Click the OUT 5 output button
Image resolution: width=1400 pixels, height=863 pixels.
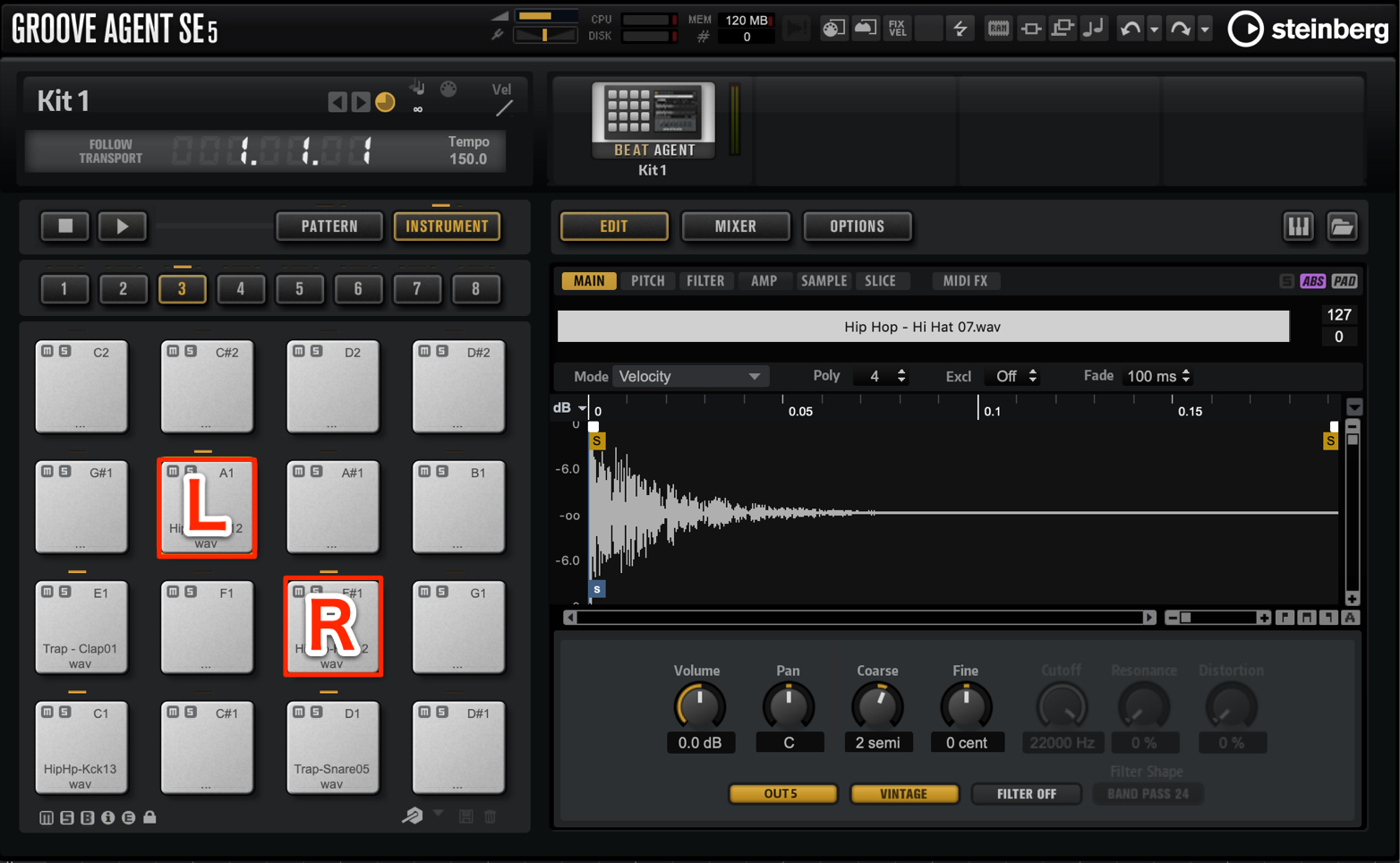782,794
